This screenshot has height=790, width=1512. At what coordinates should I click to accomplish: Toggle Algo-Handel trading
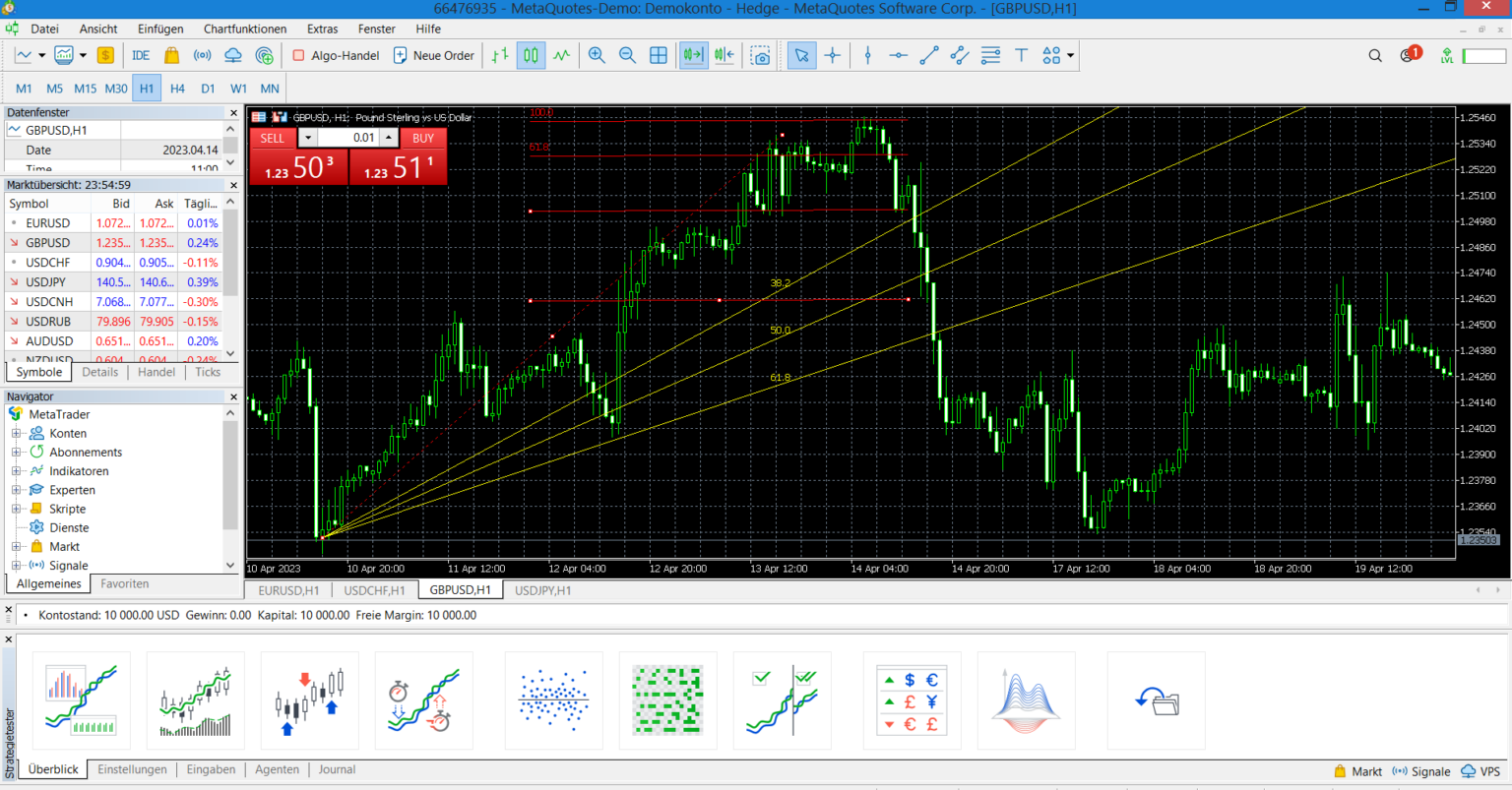336,55
